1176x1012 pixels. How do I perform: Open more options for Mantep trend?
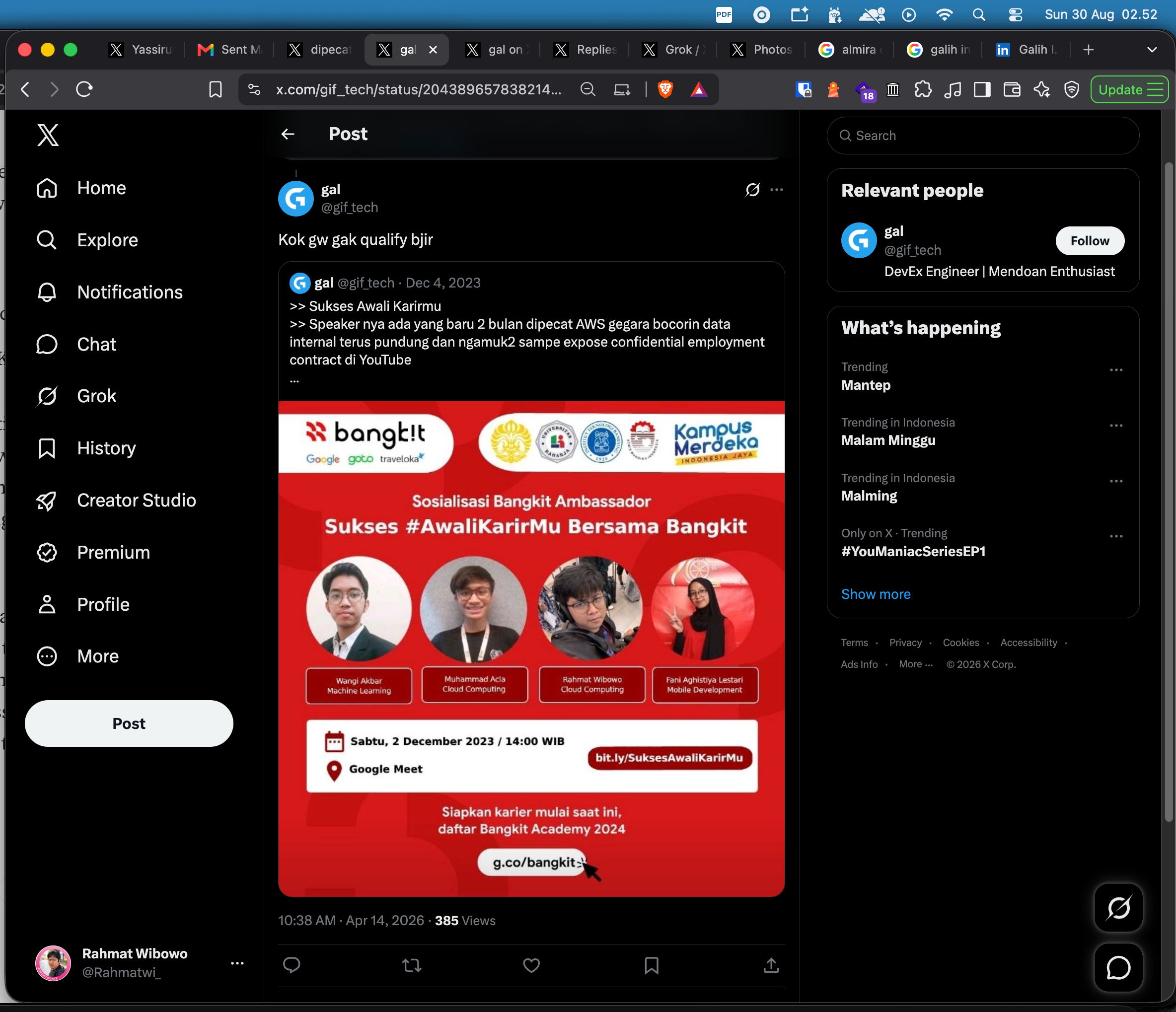click(x=1116, y=370)
